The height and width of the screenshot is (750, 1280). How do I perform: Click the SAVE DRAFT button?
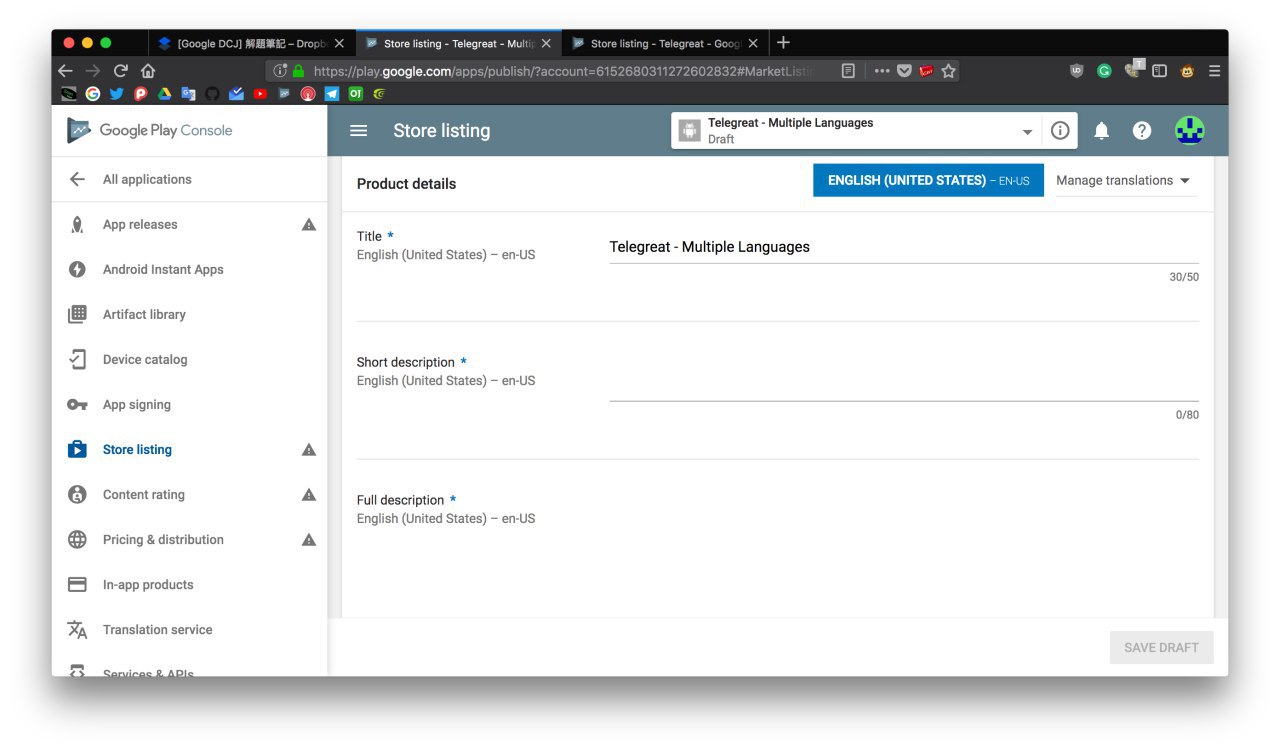1161,648
